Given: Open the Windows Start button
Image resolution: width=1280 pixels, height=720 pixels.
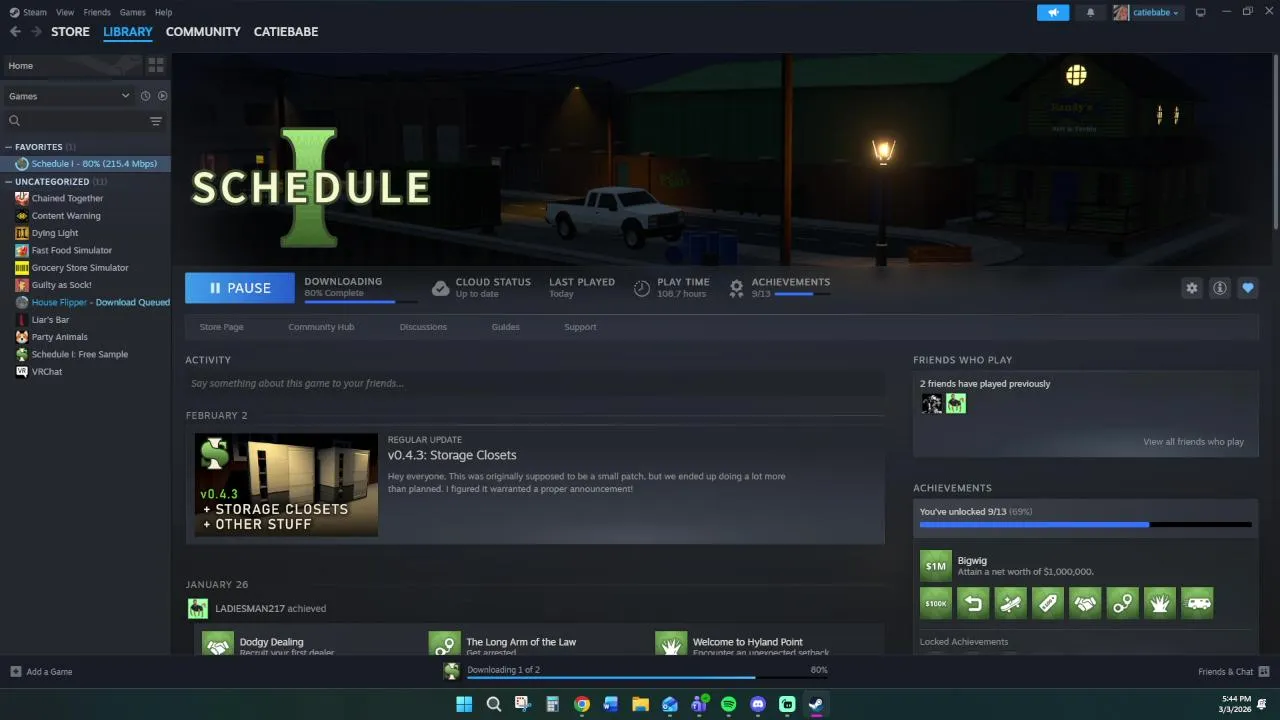Looking at the screenshot, I should click(464, 704).
